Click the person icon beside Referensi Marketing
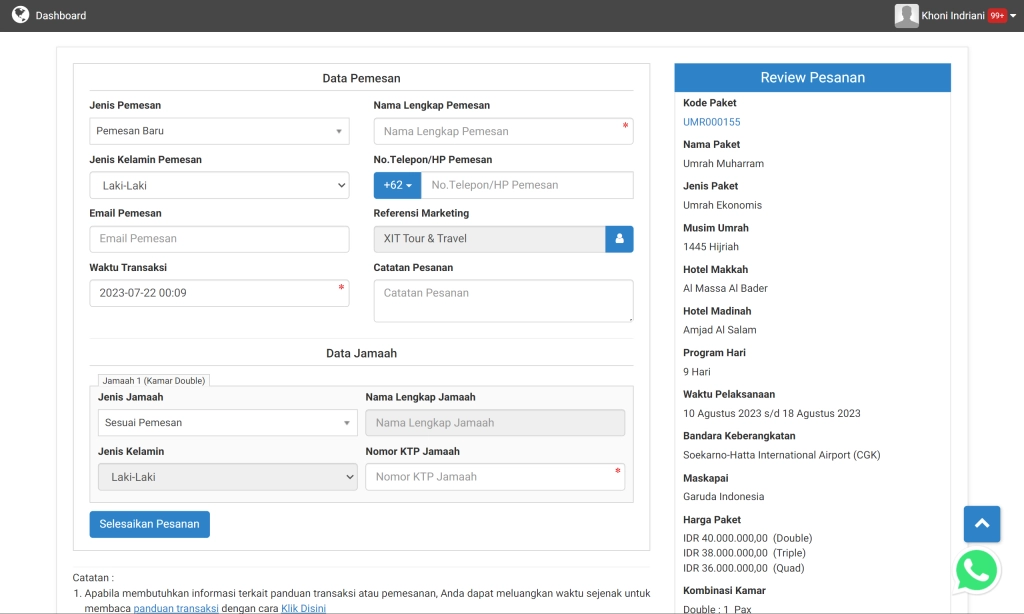Viewport: 1024px width, 614px height. [619, 239]
